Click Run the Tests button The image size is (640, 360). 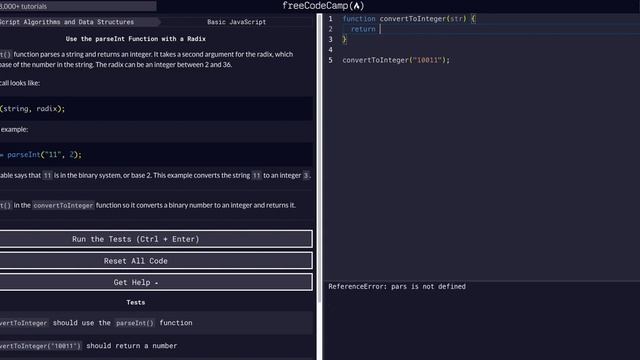(156, 239)
